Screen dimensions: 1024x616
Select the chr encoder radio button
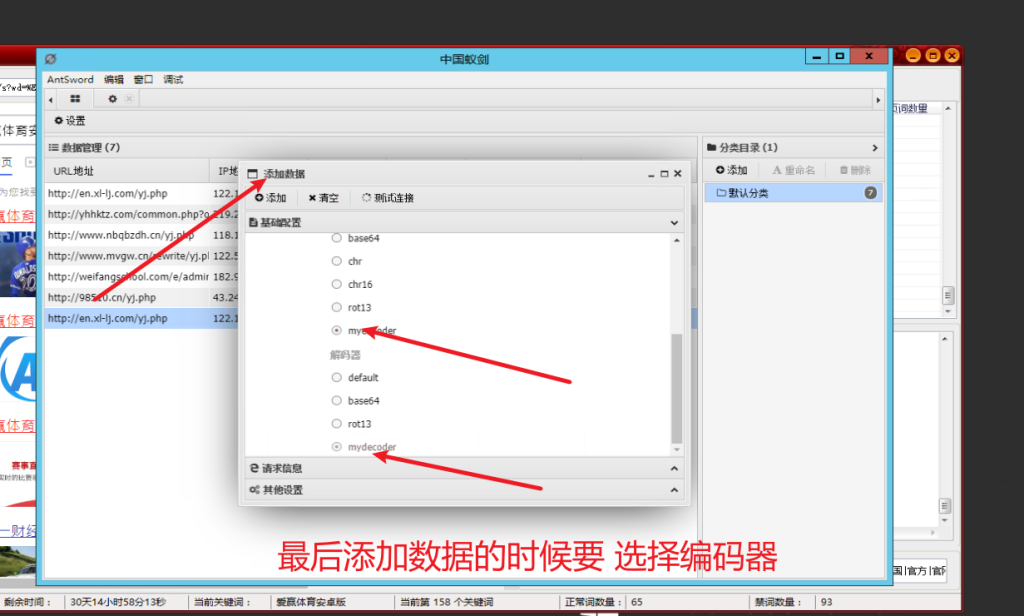coord(337,261)
